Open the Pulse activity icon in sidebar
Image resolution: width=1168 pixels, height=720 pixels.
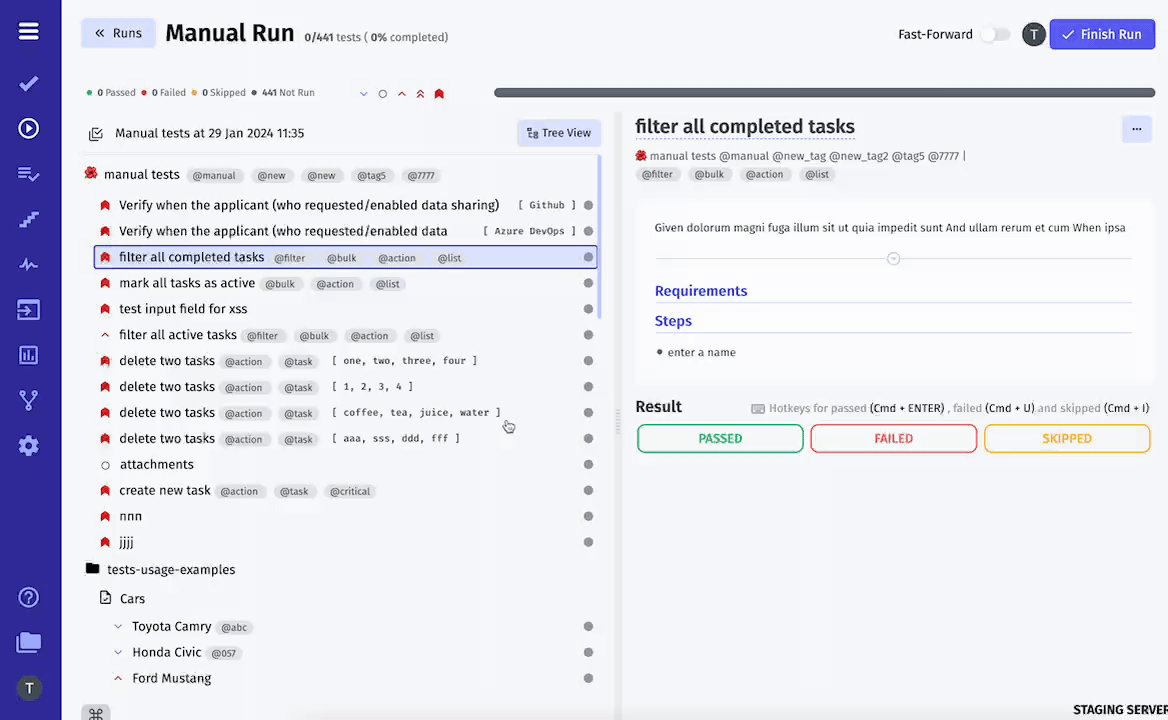coord(28,264)
